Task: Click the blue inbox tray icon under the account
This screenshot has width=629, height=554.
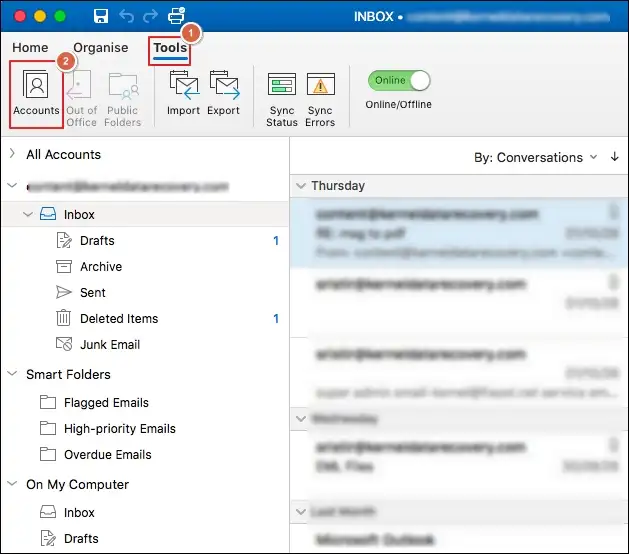Action: point(48,214)
